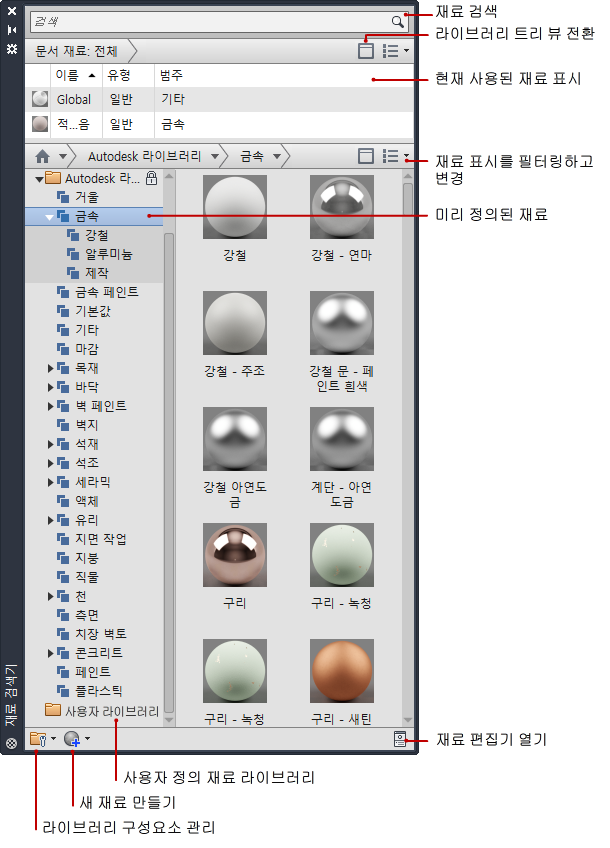Select the 액체 category
Image resolution: width=610 pixels, height=848 pixels.
click(x=87, y=501)
